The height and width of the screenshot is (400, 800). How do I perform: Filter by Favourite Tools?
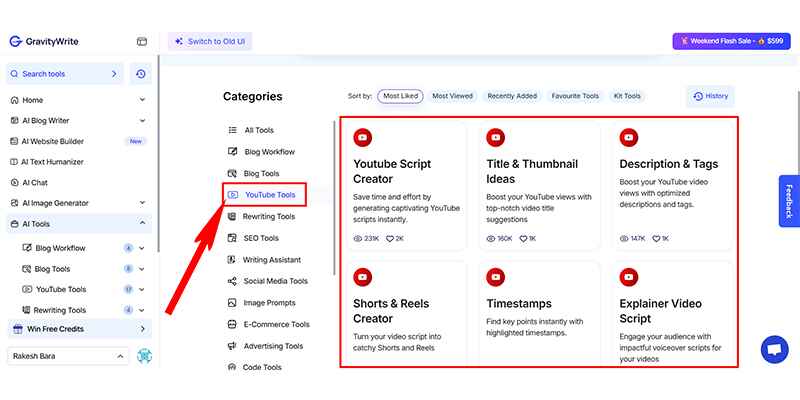575,96
